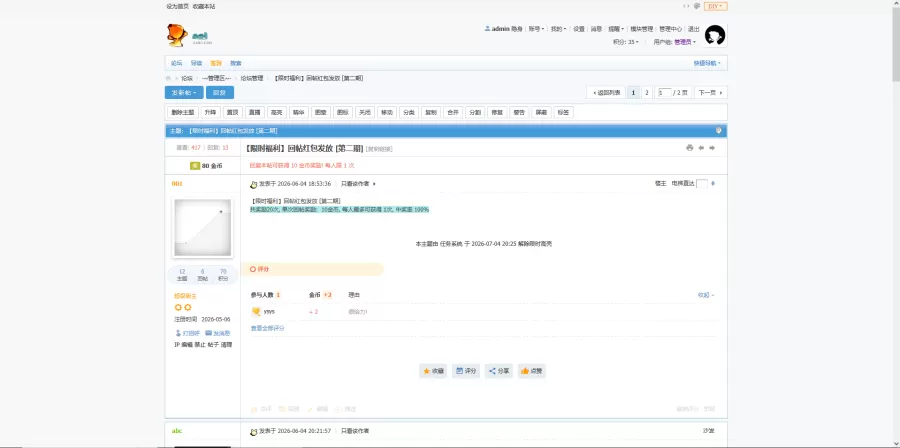Click the page number input field

point(665,92)
